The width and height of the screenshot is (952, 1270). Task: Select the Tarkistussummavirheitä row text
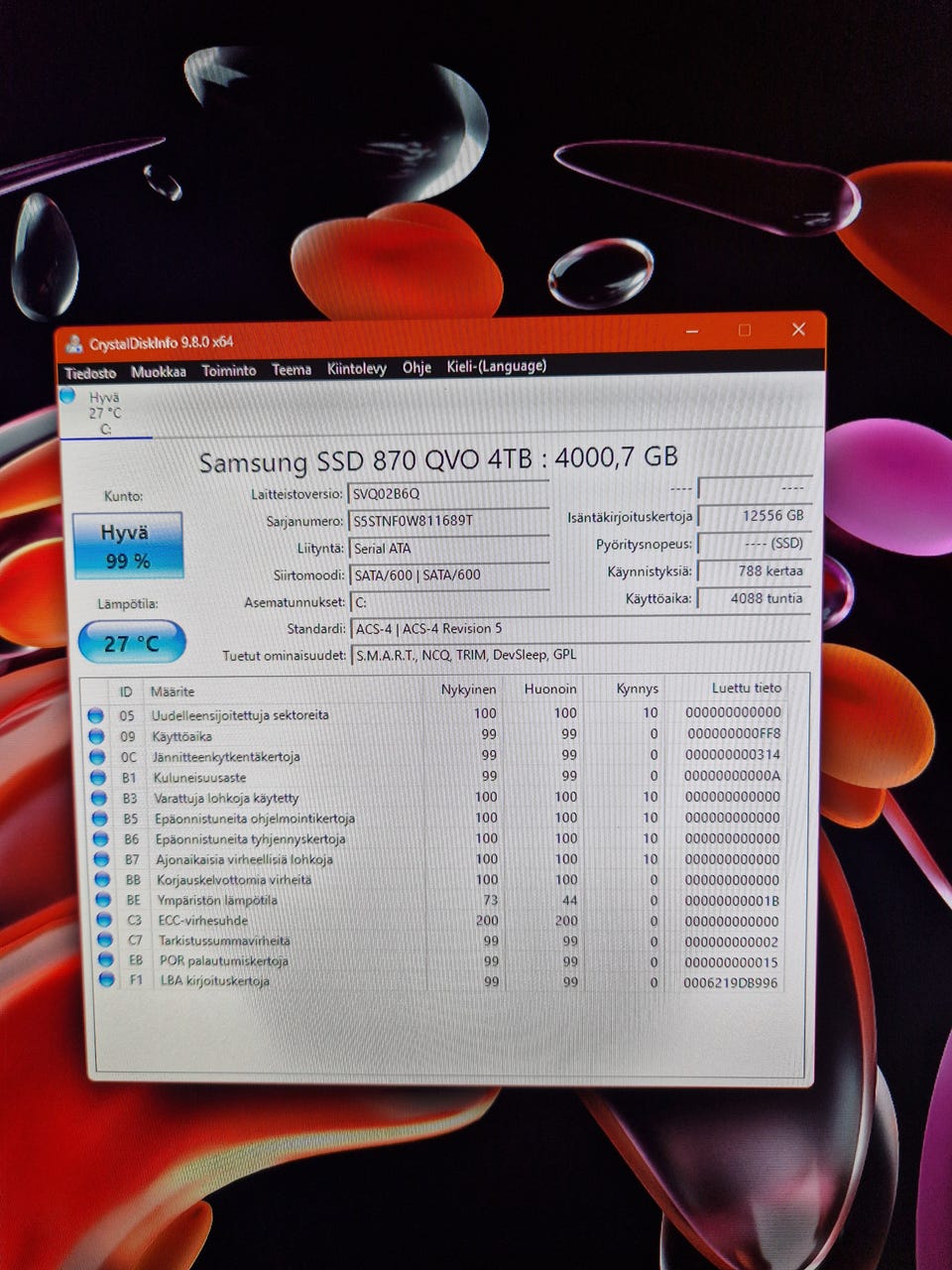(x=224, y=941)
